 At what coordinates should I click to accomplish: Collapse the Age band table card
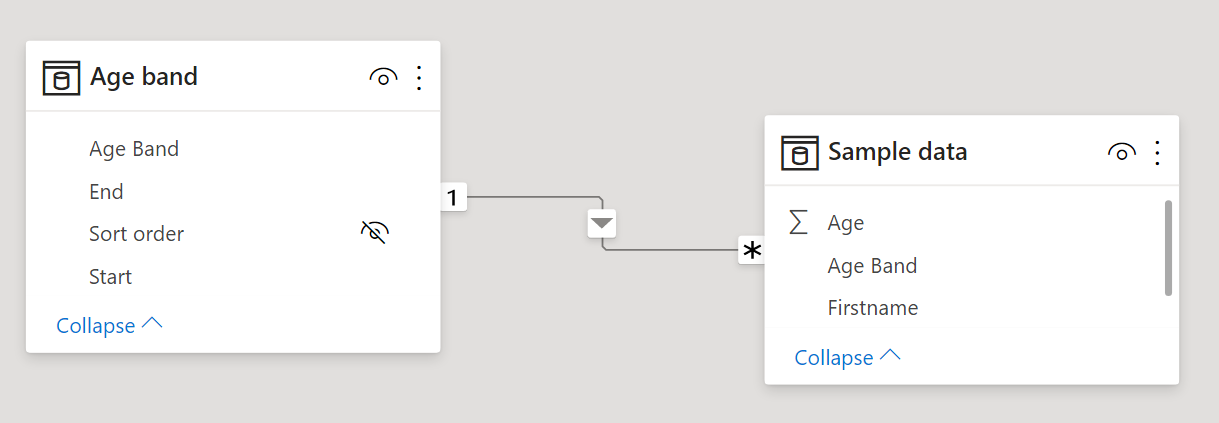pyautogui.click(x=109, y=325)
